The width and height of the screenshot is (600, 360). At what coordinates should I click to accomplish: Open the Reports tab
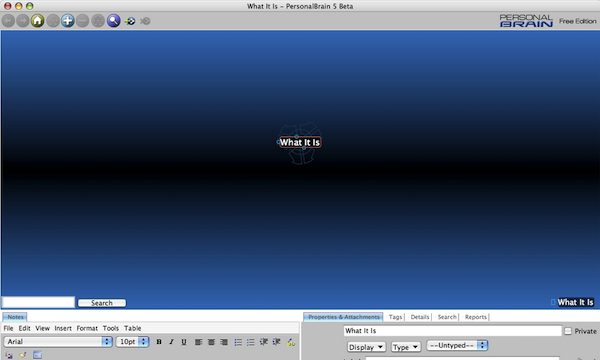[476, 317]
